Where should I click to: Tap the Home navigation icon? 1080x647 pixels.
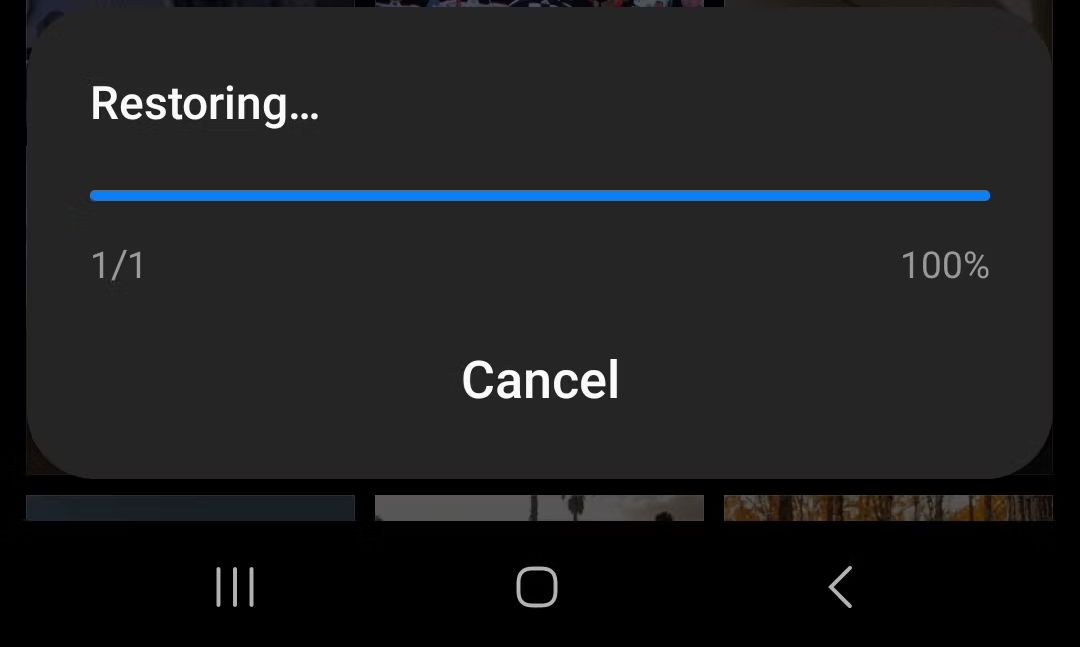click(537, 587)
